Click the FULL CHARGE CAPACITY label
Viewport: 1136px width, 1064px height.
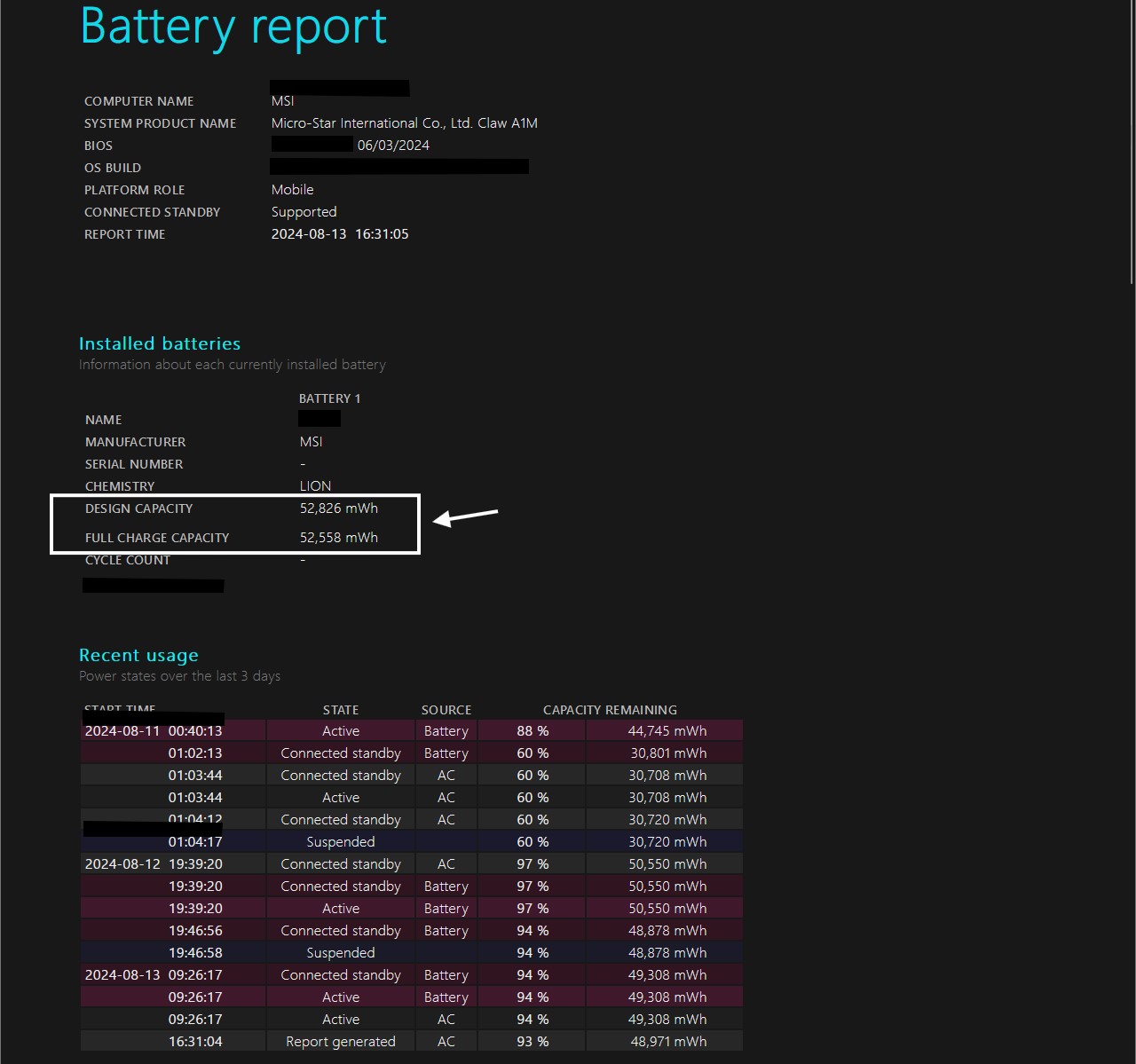pyautogui.click(x=157, y=538)
